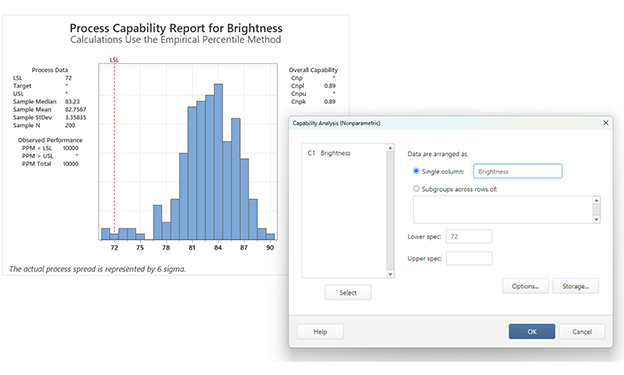Click the Overall Capability heading
This screenshot has width=624, height=375.
pos(313,70)
